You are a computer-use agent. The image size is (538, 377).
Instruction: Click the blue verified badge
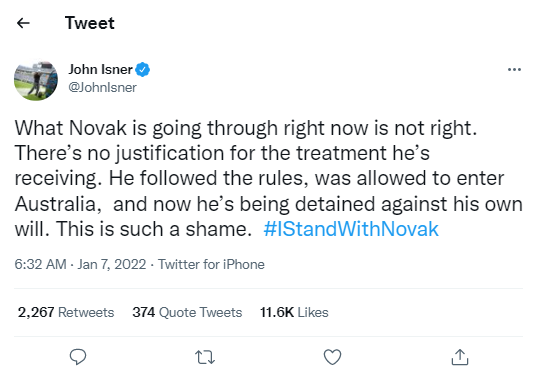[142, 70]
